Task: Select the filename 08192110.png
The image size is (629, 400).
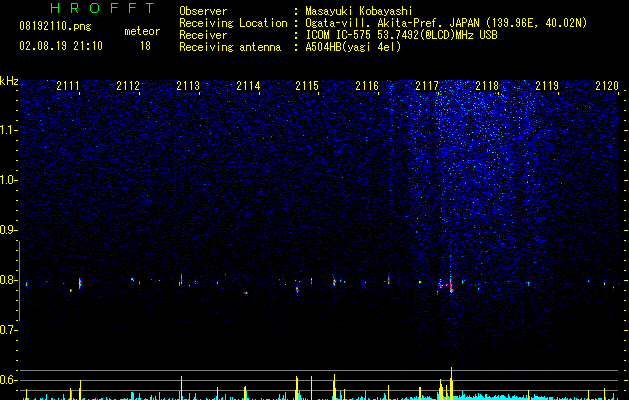Action: [55, 27]
